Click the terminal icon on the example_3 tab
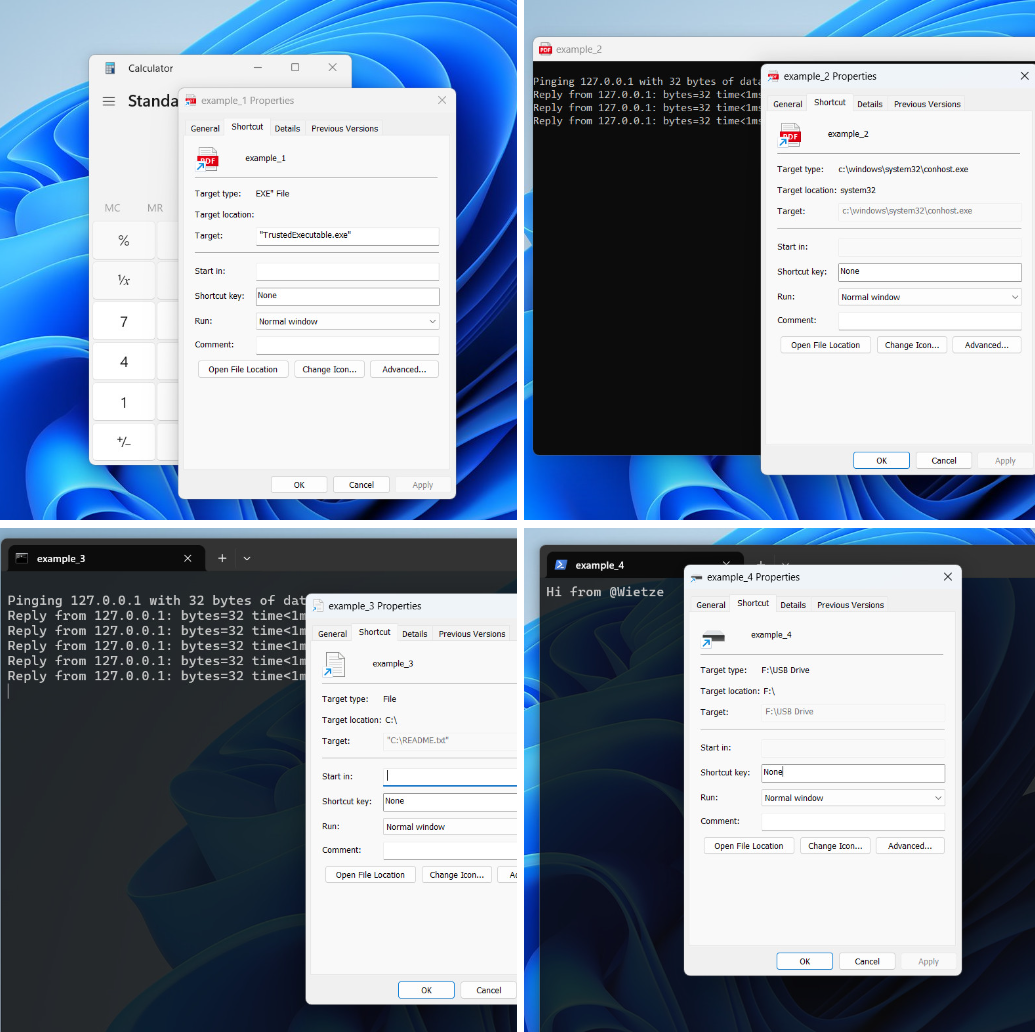 (22, 560)
